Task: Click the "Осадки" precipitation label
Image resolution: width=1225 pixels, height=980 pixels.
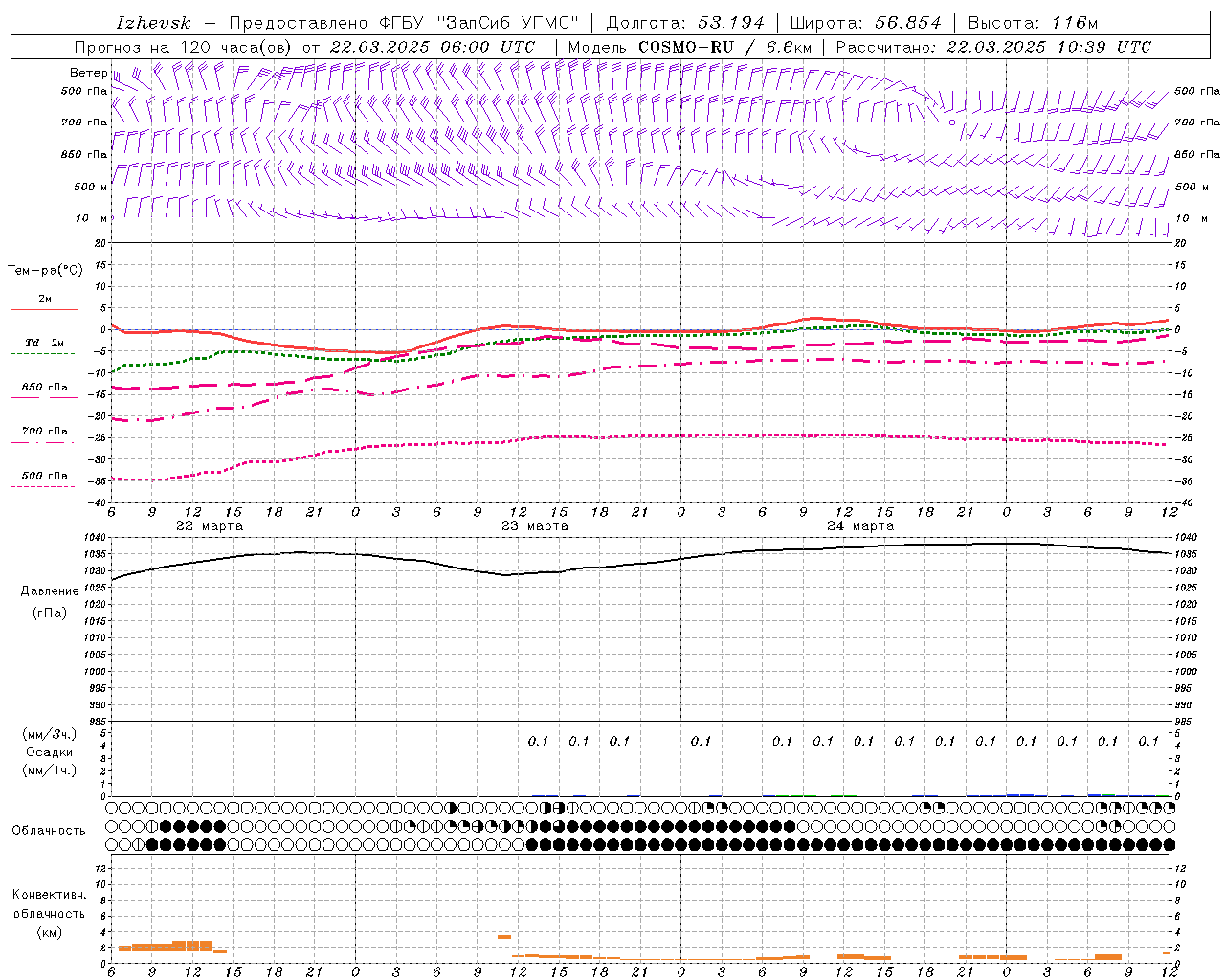Action: coord(49,752)
